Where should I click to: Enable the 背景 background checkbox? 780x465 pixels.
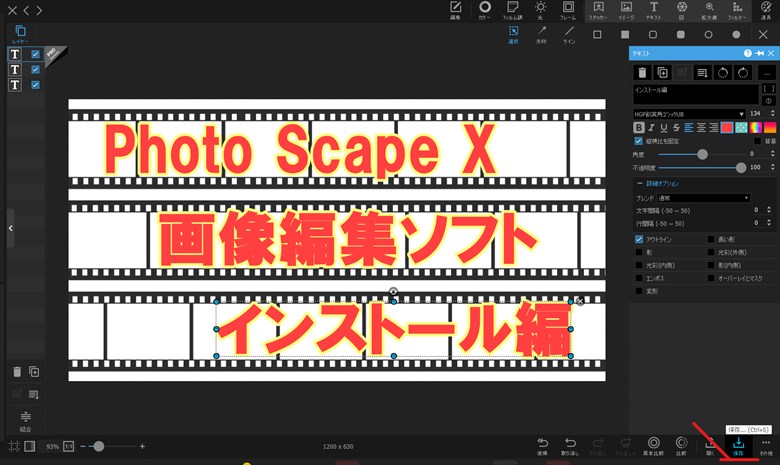click(x=757, y=141)
